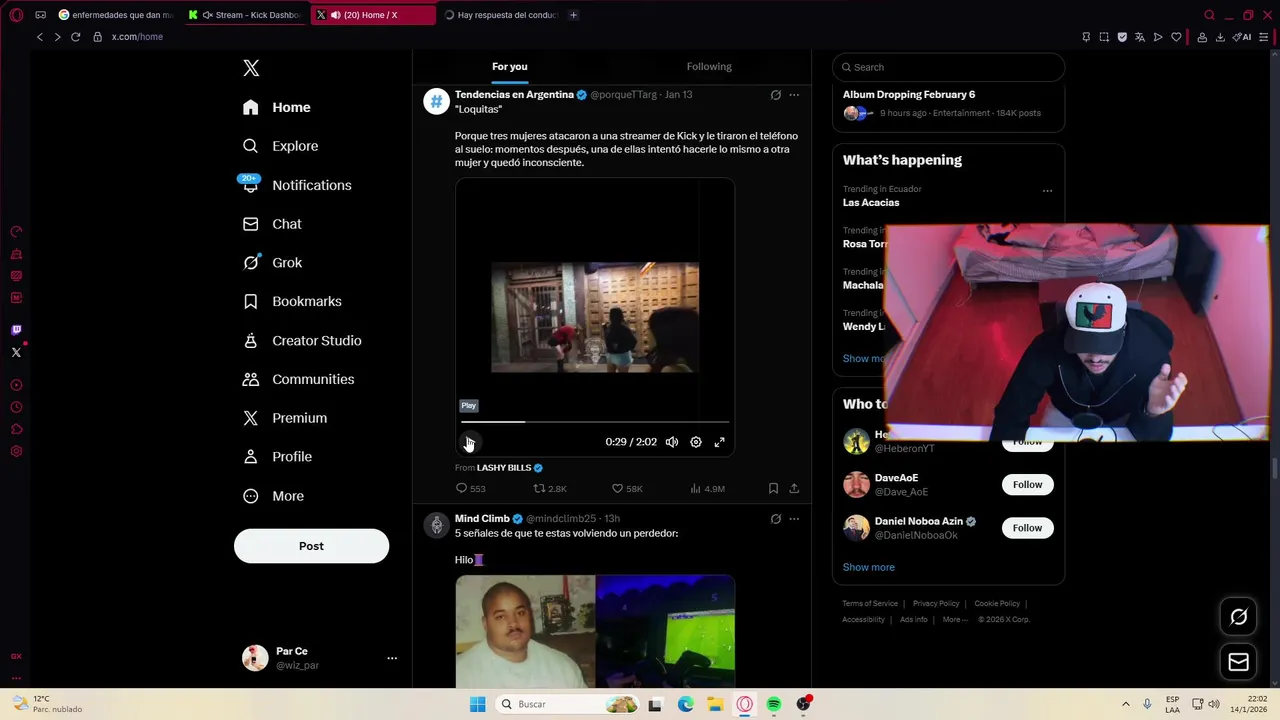Switch to the enfermedades Google tab
1280x720 pixels.
116,15
